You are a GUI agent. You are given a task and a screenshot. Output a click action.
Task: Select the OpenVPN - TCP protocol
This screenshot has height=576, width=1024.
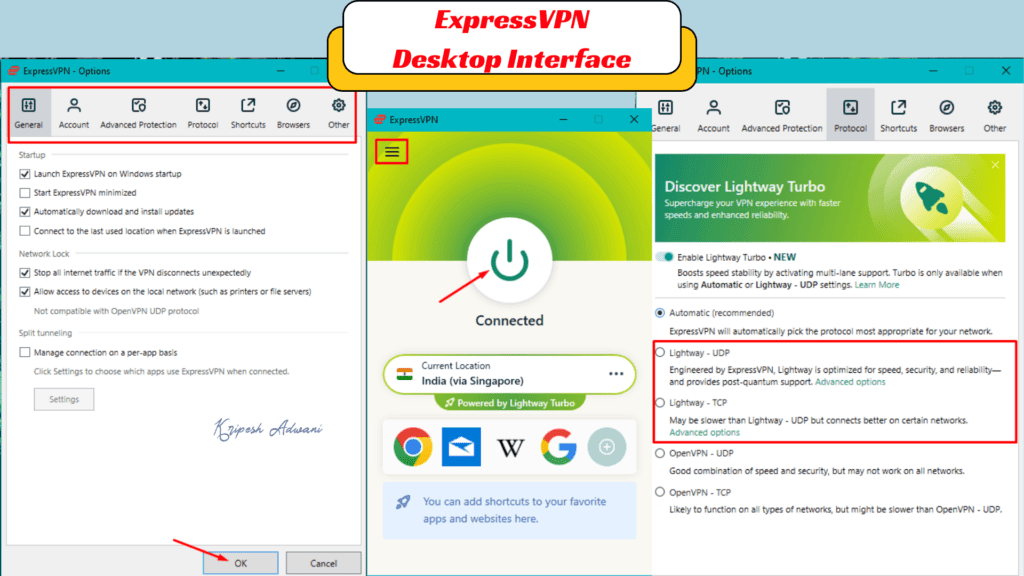click(x=659, y=492)
